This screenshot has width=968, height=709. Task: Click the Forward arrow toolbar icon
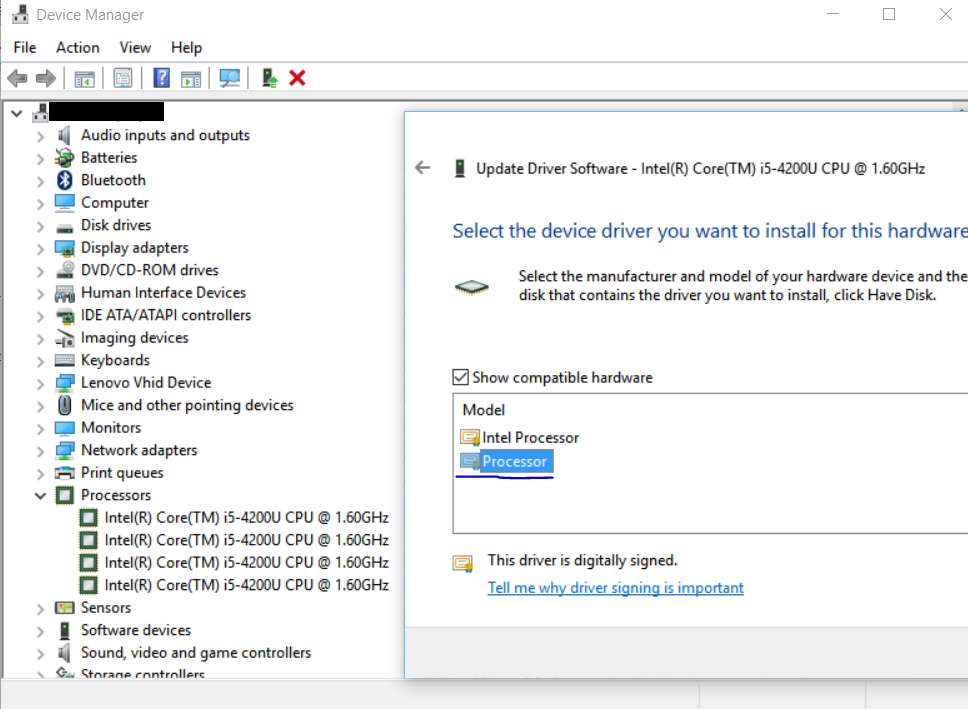(46, 78)
